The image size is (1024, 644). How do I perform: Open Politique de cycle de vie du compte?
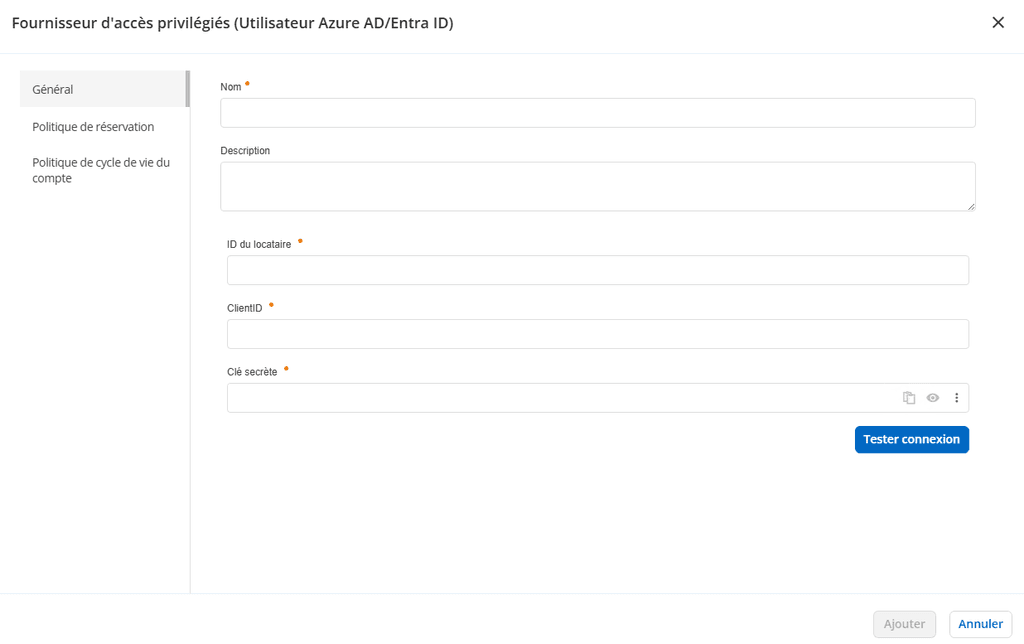(100, 170)
